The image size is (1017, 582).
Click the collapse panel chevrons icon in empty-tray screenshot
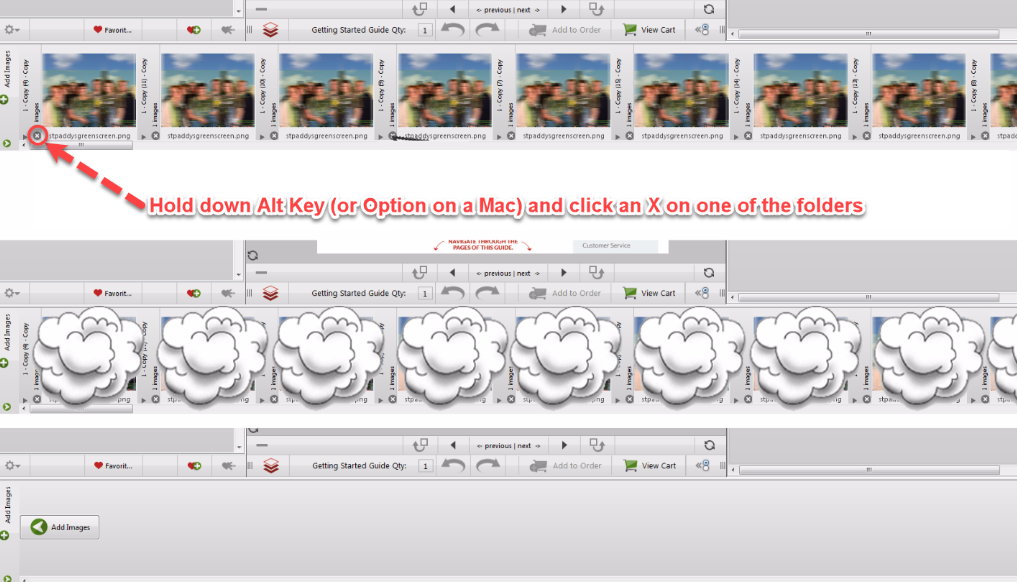tap(702, 466)
